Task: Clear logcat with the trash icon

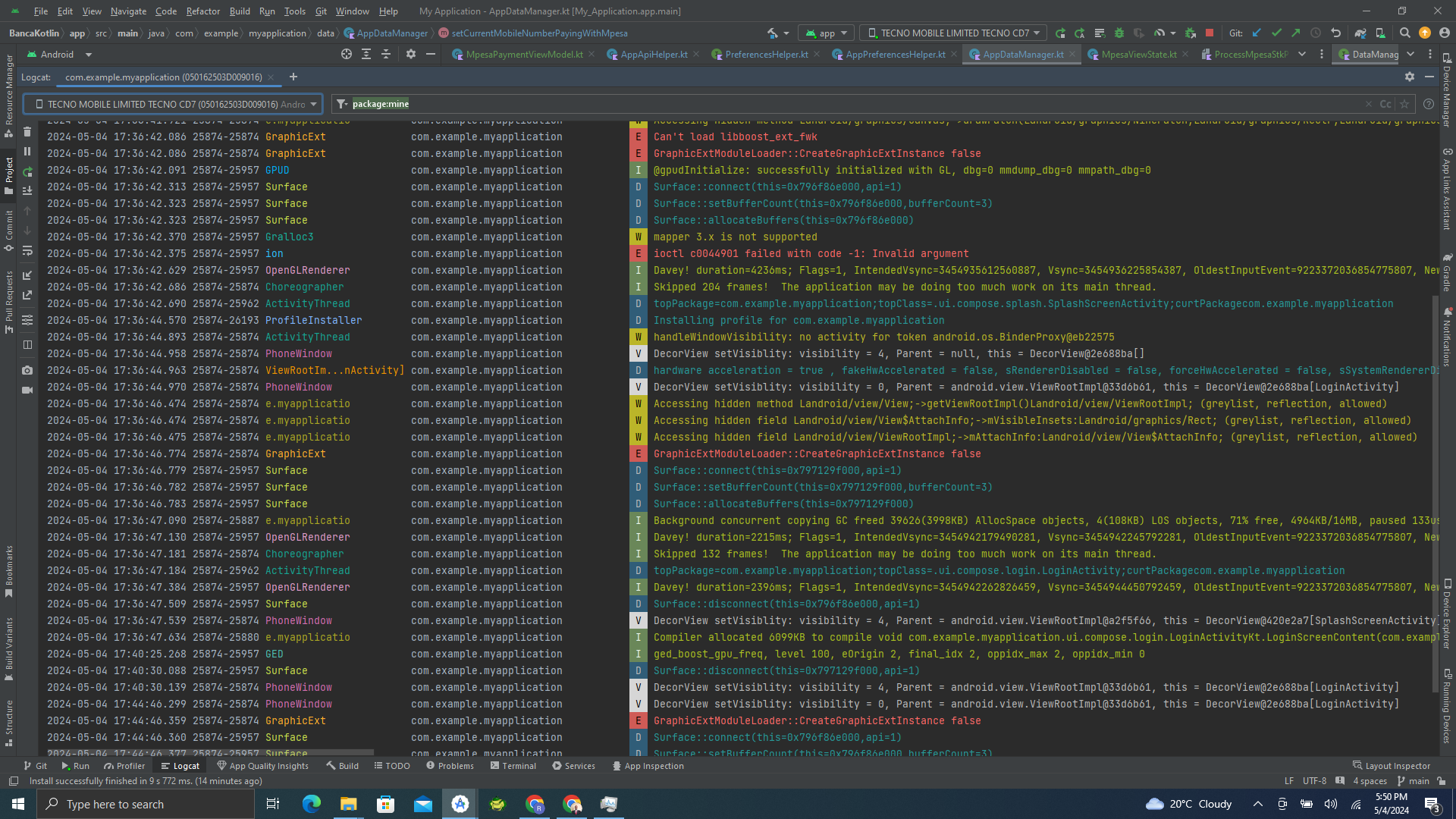Action: (x=27, y=132)
